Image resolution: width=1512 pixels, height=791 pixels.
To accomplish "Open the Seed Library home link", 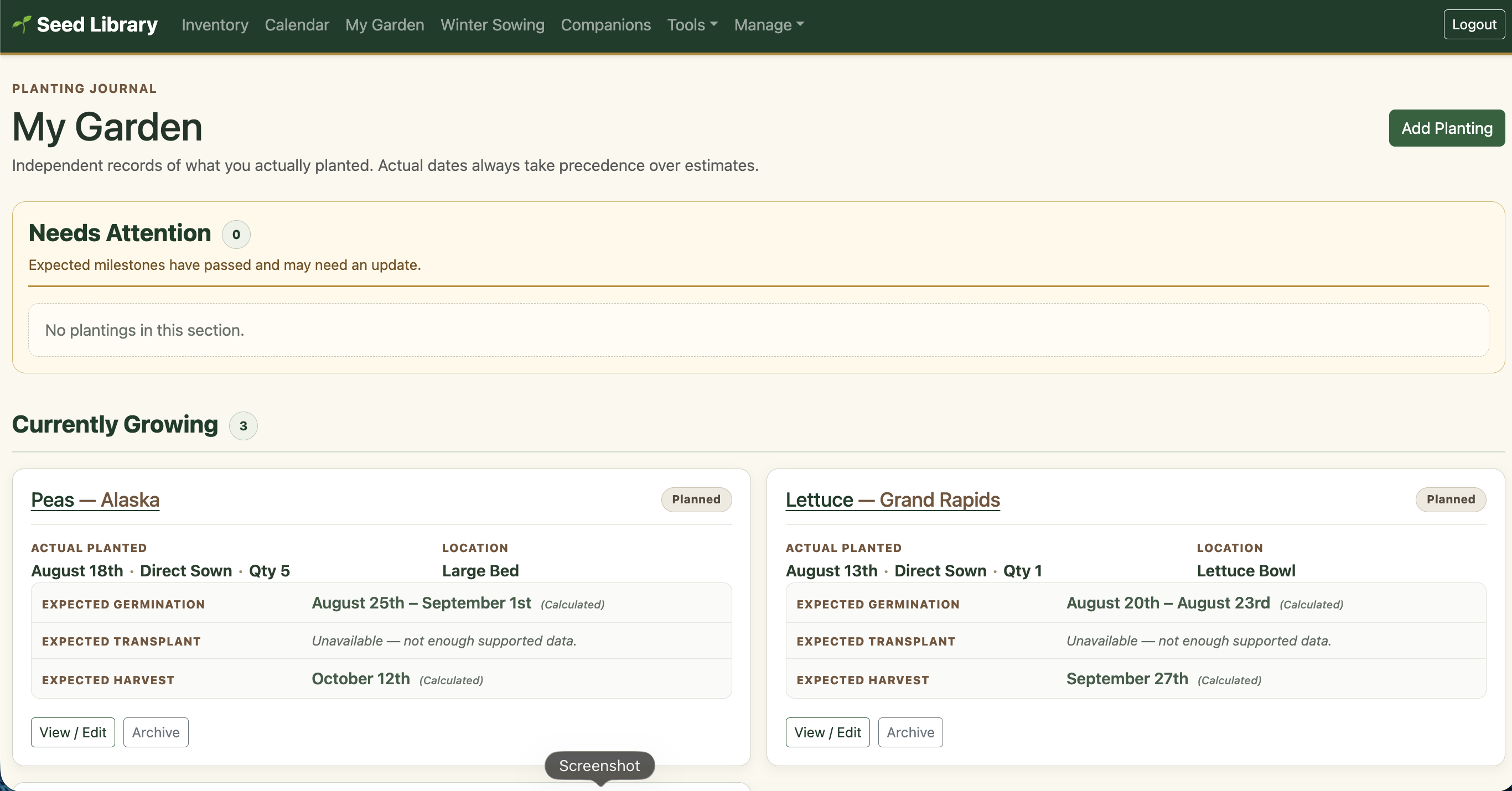I will pos(85,25).
